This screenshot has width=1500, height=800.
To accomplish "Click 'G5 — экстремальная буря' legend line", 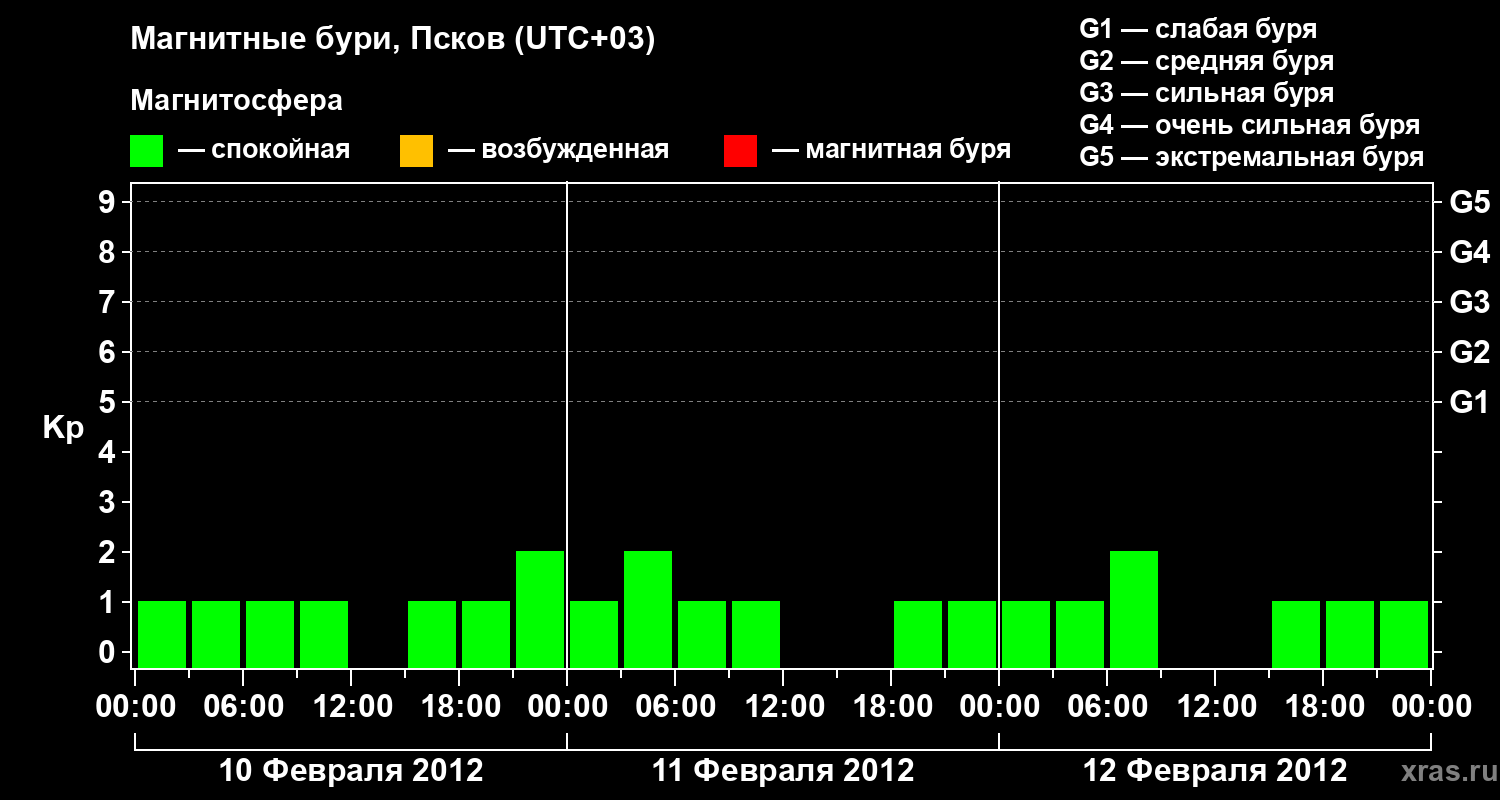I will click(1252, 158).
